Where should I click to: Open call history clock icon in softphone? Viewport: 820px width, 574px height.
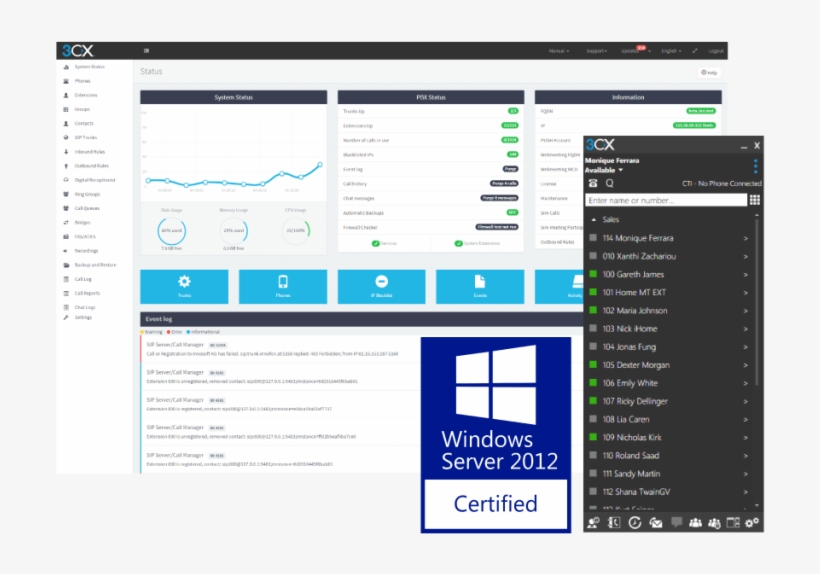[635, 523]
